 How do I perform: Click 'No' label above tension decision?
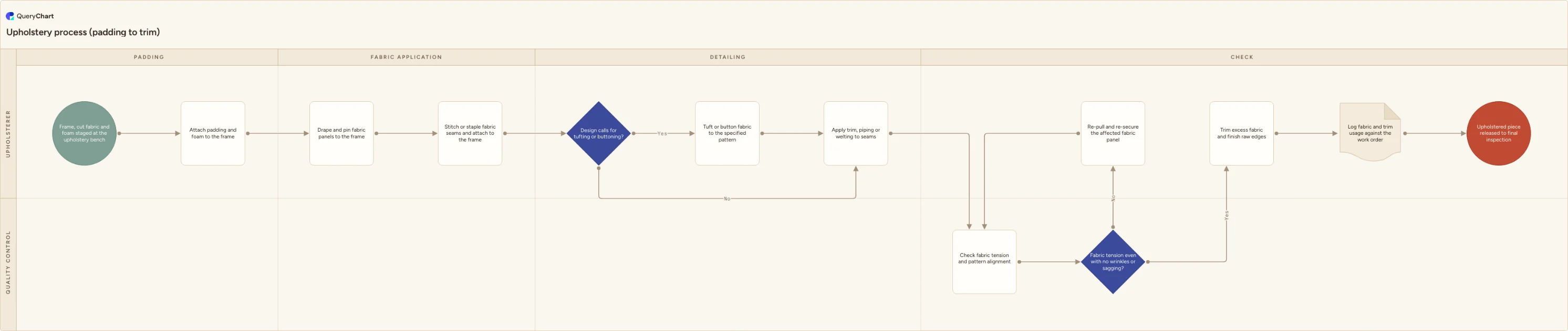pyautogui.click(x=1113, y=199)
